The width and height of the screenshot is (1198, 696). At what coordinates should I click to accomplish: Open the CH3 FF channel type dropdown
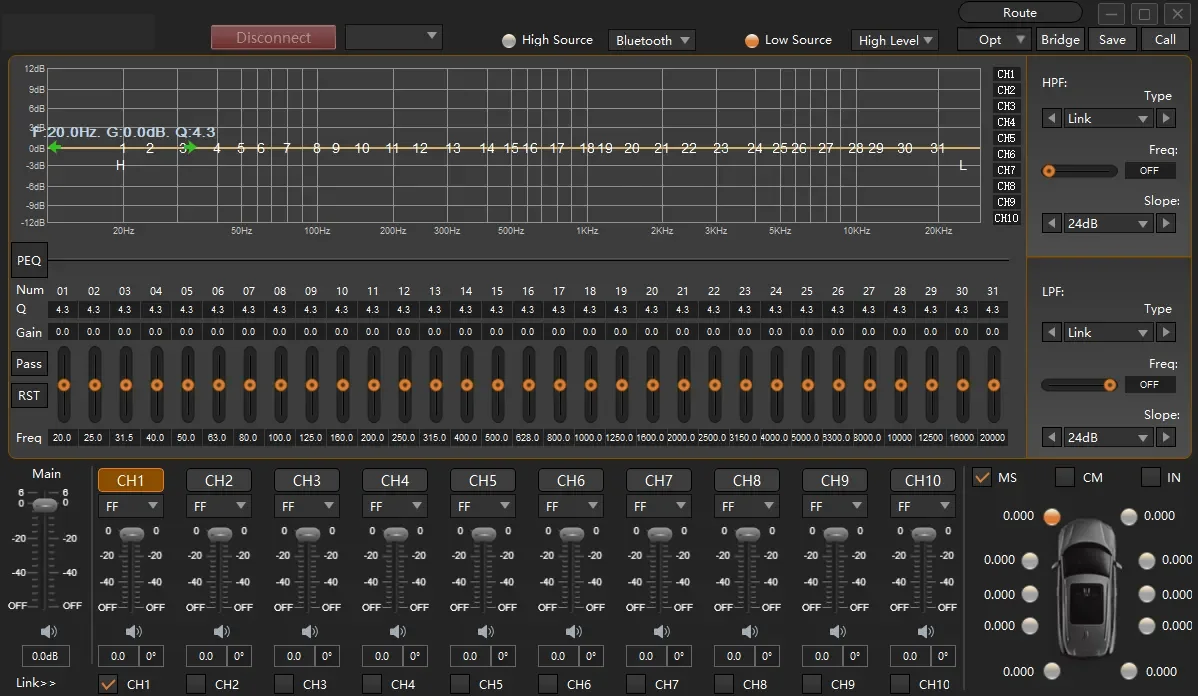[x=306, y=507]
